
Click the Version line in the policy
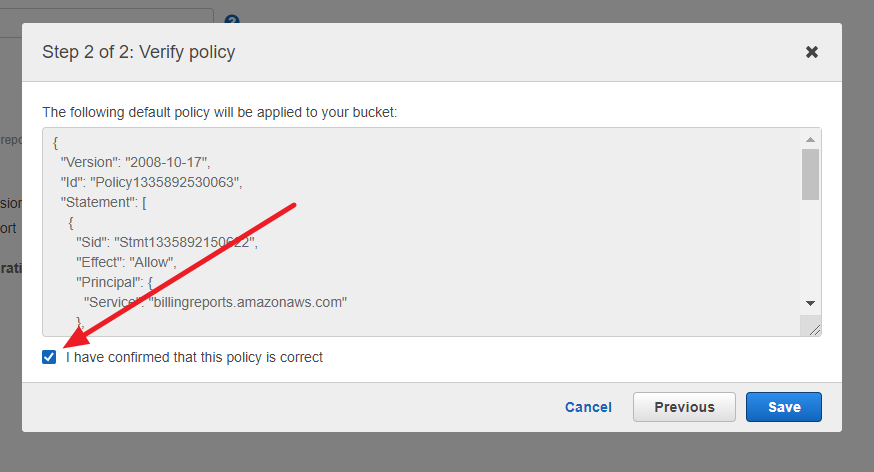(135, 162)
